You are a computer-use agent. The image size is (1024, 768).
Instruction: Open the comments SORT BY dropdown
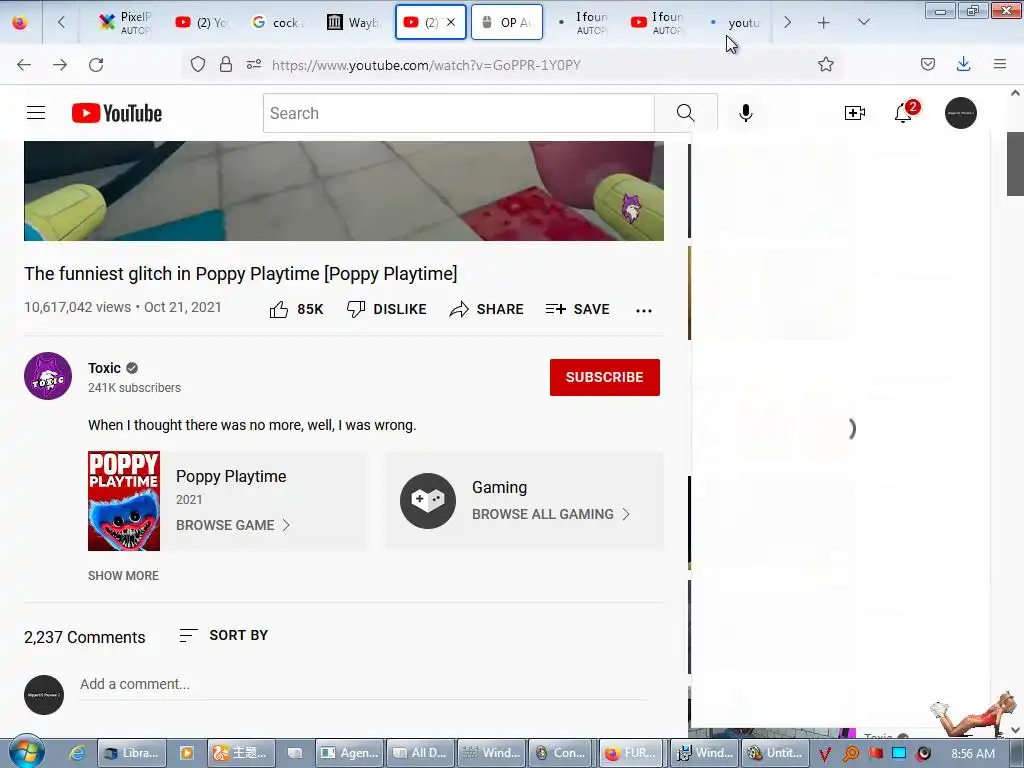(x=223, y=635)
